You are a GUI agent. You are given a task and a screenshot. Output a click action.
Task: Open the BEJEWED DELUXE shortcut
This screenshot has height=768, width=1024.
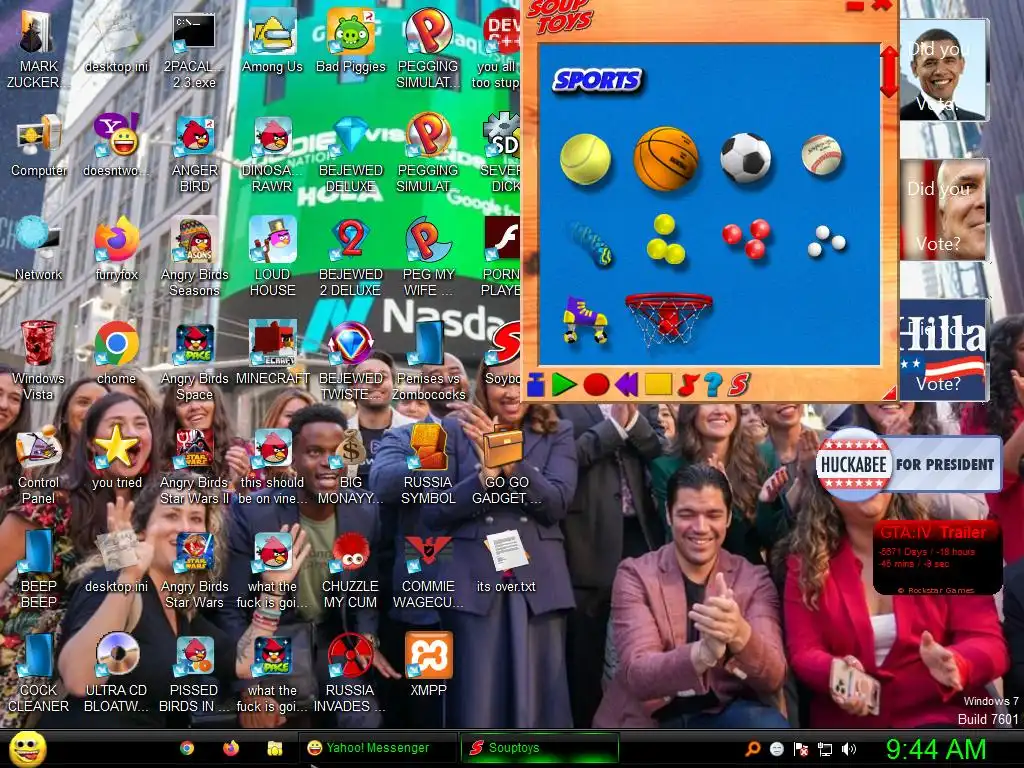pyautogui.click(x=351, y=154)
